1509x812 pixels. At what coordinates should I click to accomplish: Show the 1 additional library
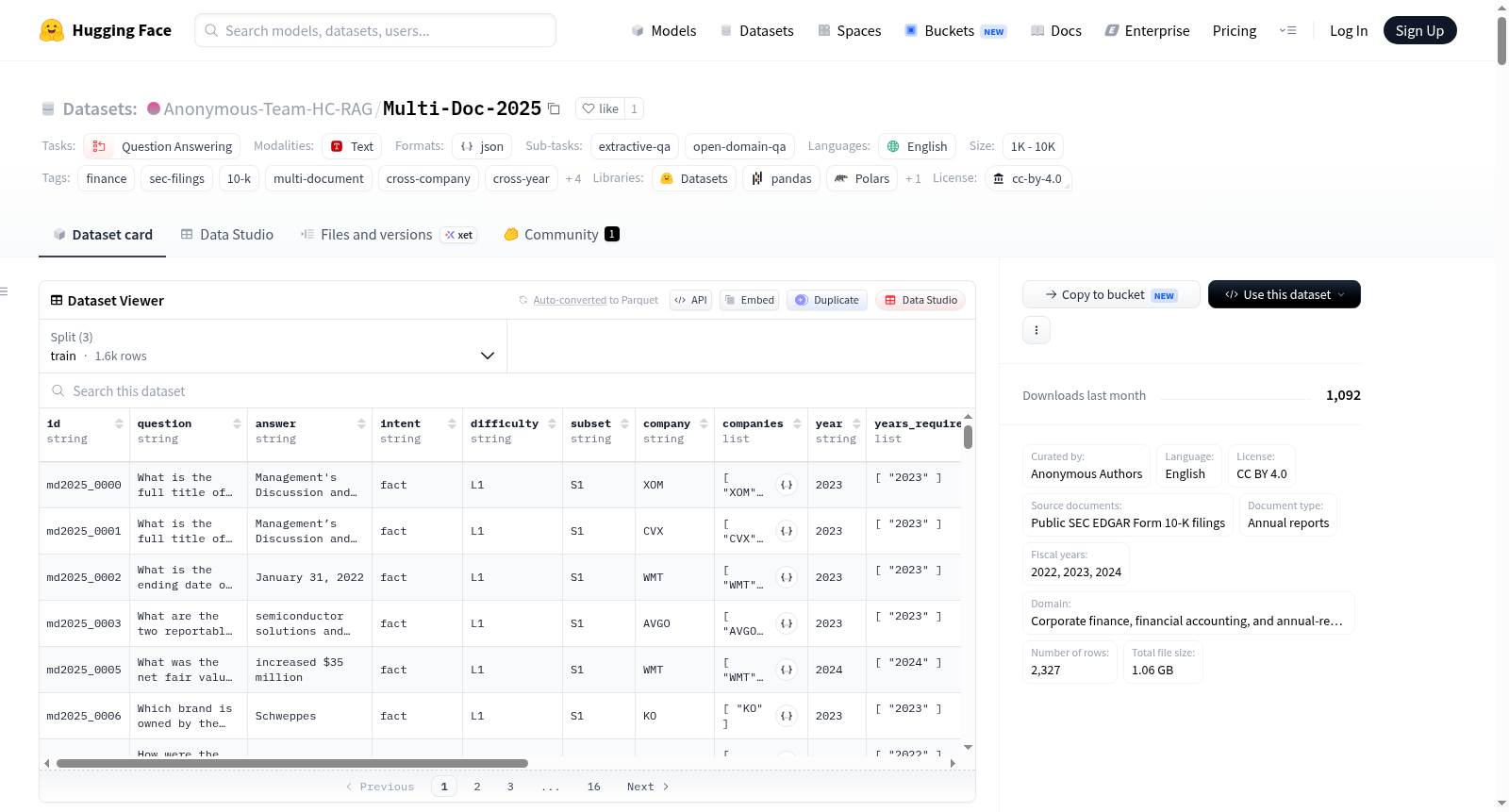pos(913,178)
